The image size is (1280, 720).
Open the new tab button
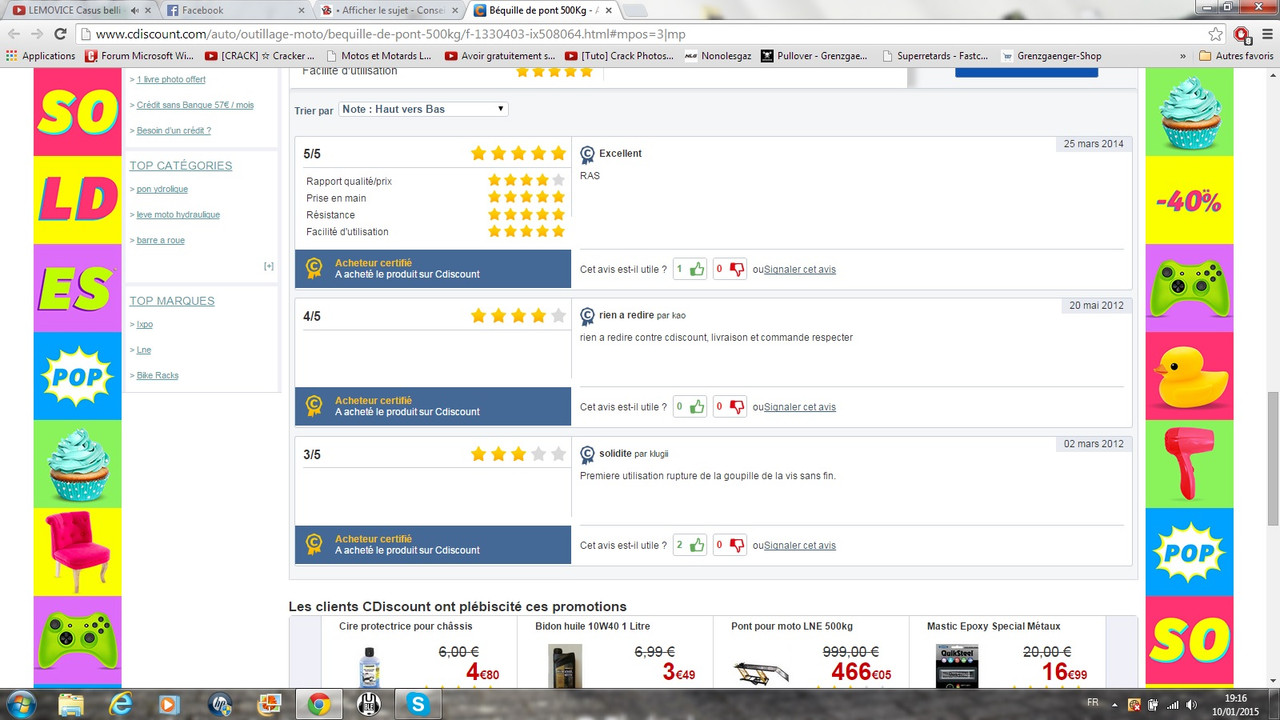634,10
